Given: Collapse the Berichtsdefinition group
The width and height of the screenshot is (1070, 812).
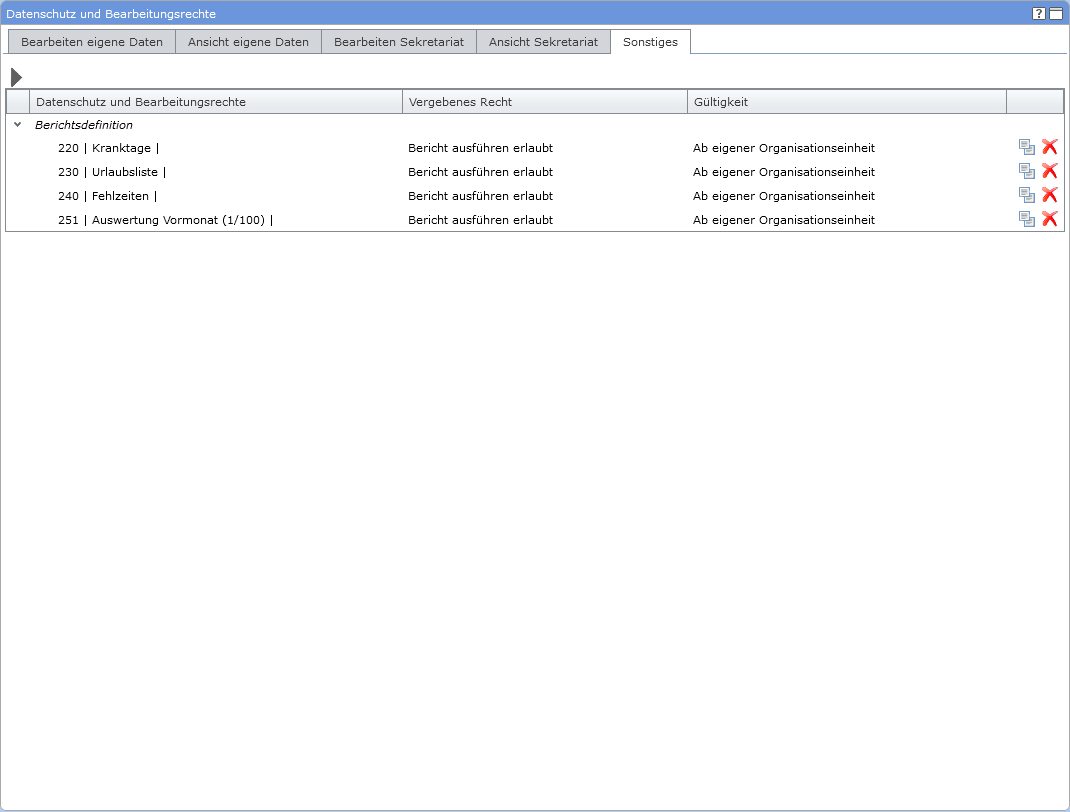Looking at the screenshot, I should (x=18, y=125).
